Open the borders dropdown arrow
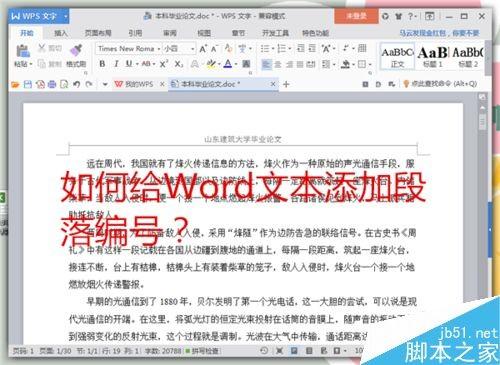This screenshot has height=365, width=500. point(370,64)
